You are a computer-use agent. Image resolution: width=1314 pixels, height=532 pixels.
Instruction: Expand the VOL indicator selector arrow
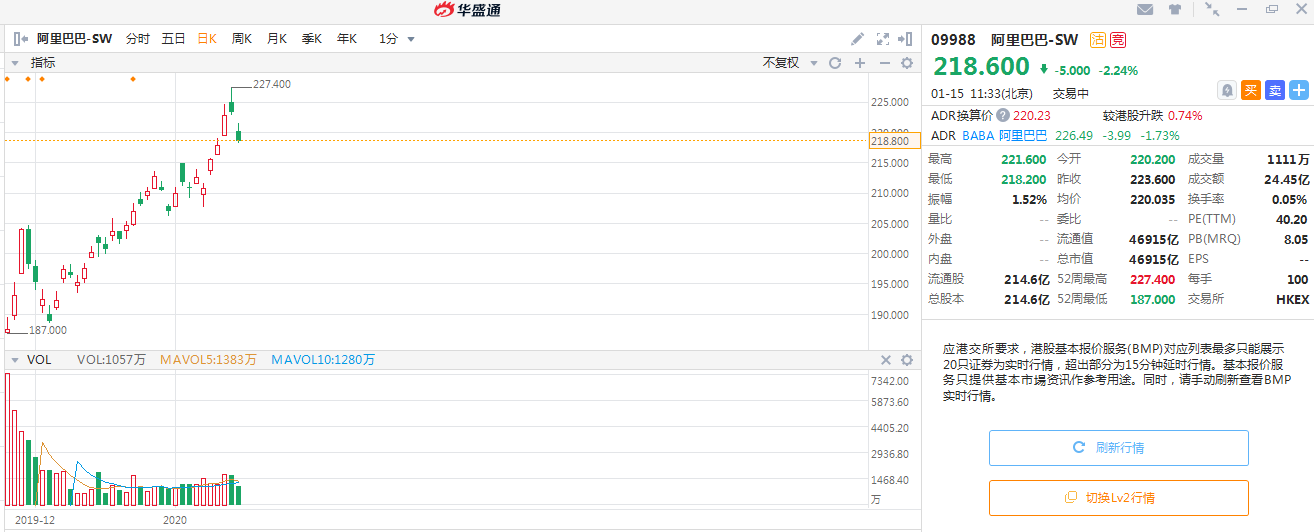pos(15,360)
